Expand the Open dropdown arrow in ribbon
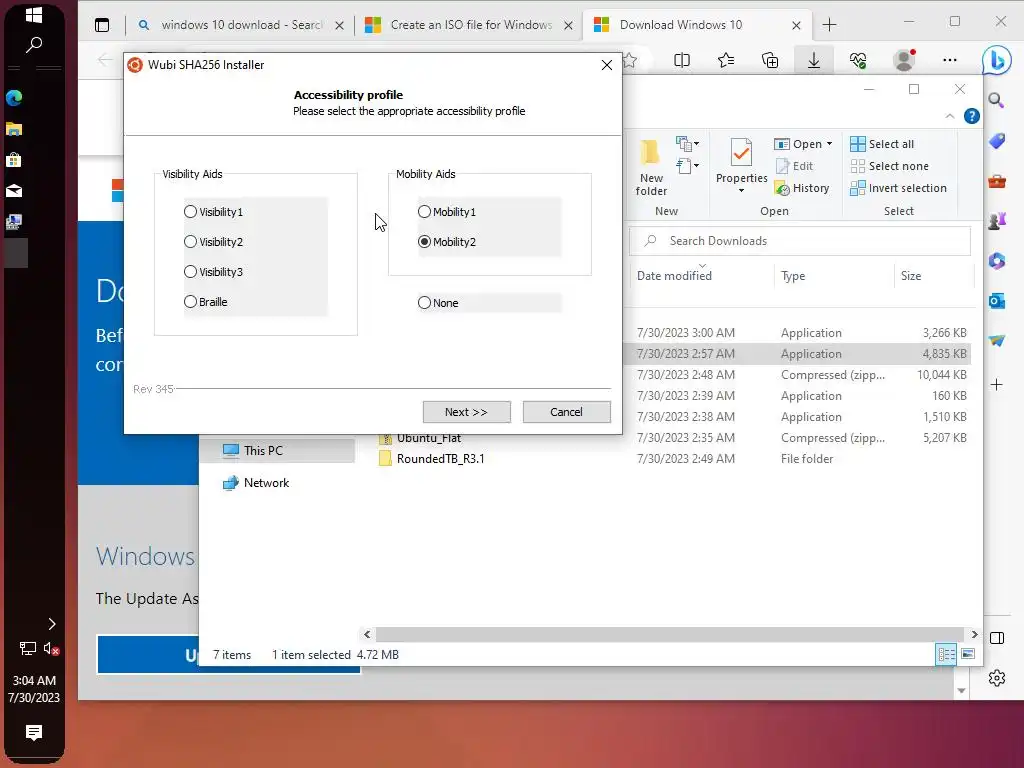Image resolution: width=1024 pixels, height=768 pixels. (829, 144)
